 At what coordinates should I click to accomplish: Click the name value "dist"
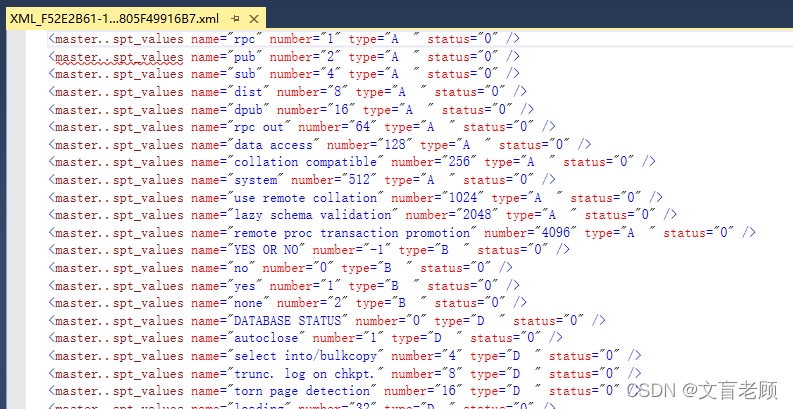[248, 92]
